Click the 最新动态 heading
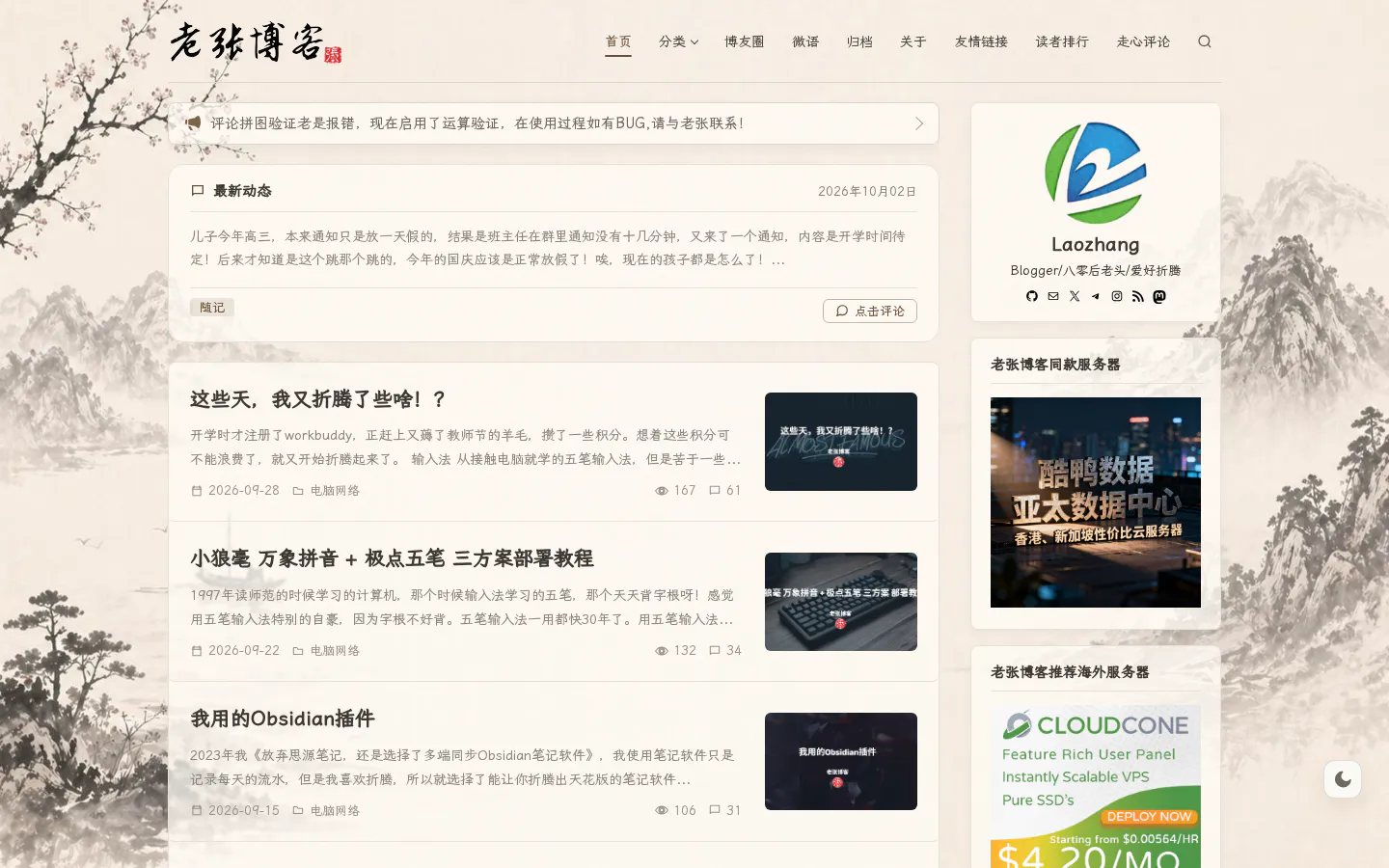The height and width of the screenshot is (868, 1389). point(242,191)
